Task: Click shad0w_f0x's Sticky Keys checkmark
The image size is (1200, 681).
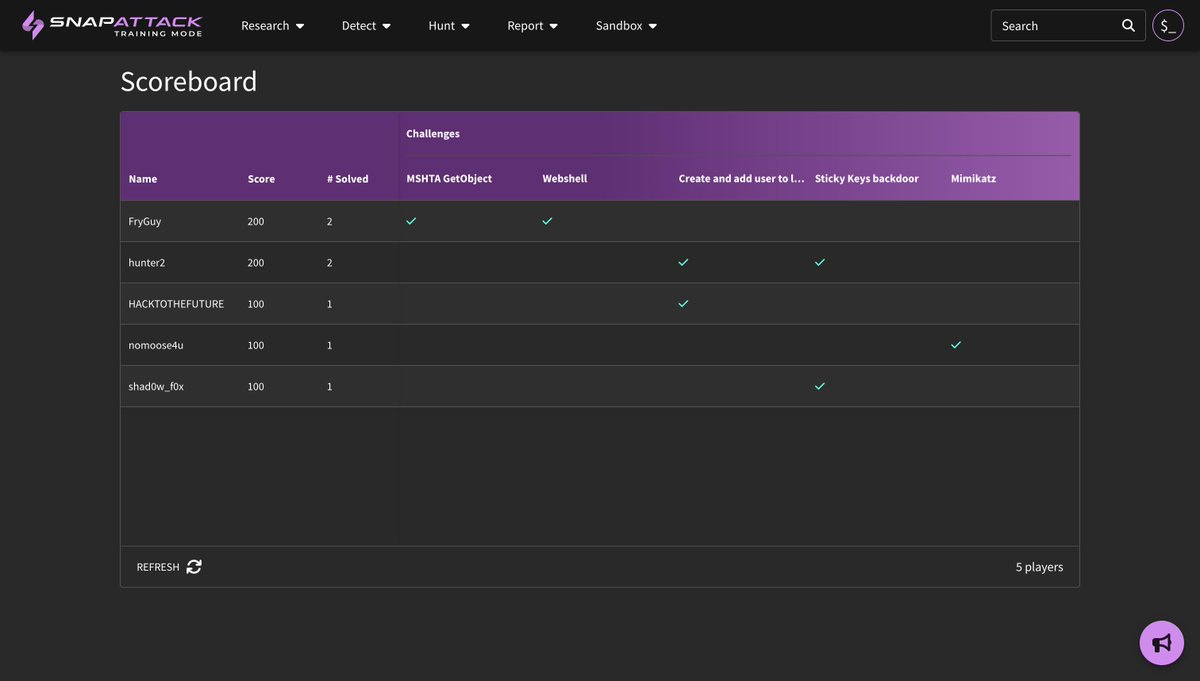Action: pyautogui.click(x=820, y=386)
